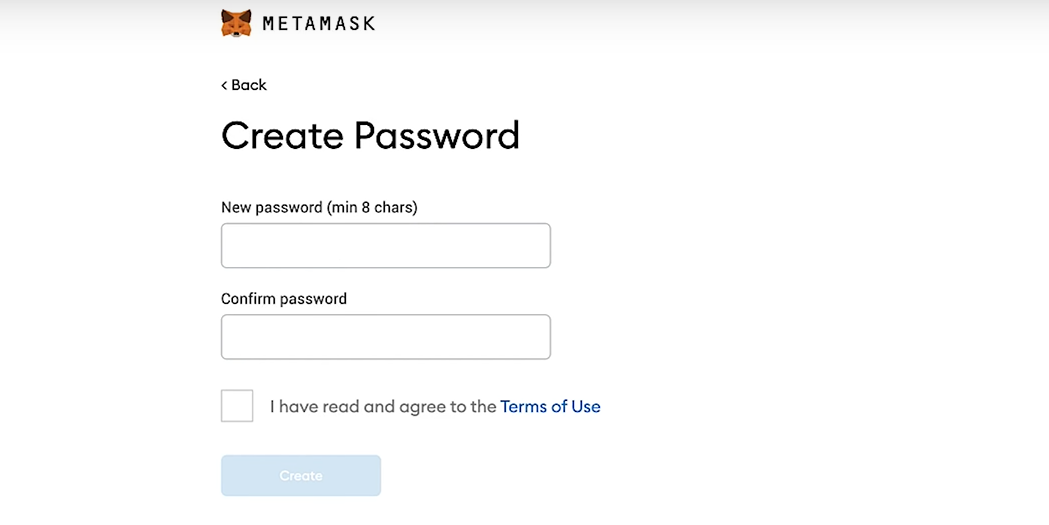
Task: Click the word 'agree' beside the checkbox
Action: coord(423,408)
